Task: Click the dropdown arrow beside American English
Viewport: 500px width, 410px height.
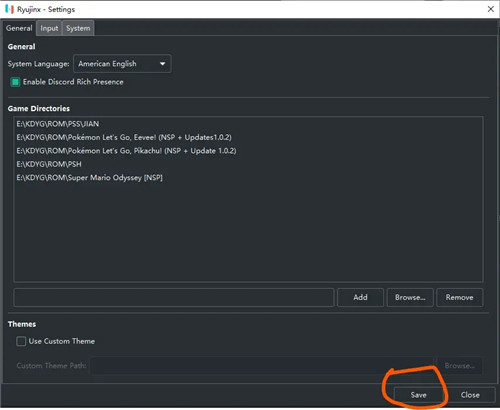Action: [162, 64]
